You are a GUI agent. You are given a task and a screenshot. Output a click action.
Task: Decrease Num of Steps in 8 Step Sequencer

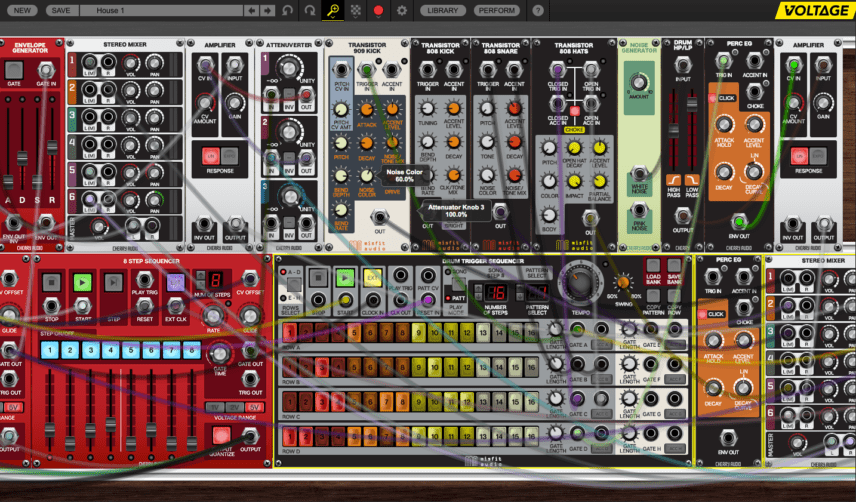click(x=200, y=284)
